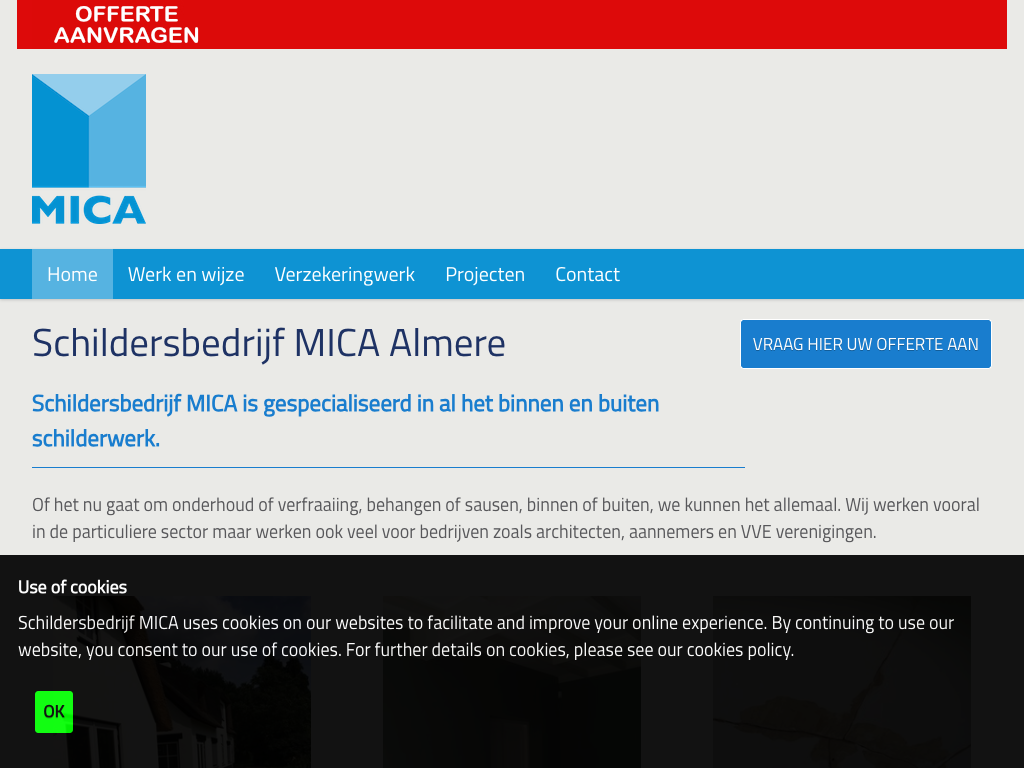Accept cookies with the green OK button
Screen dimensions: 1024x768
coord(54,712)
